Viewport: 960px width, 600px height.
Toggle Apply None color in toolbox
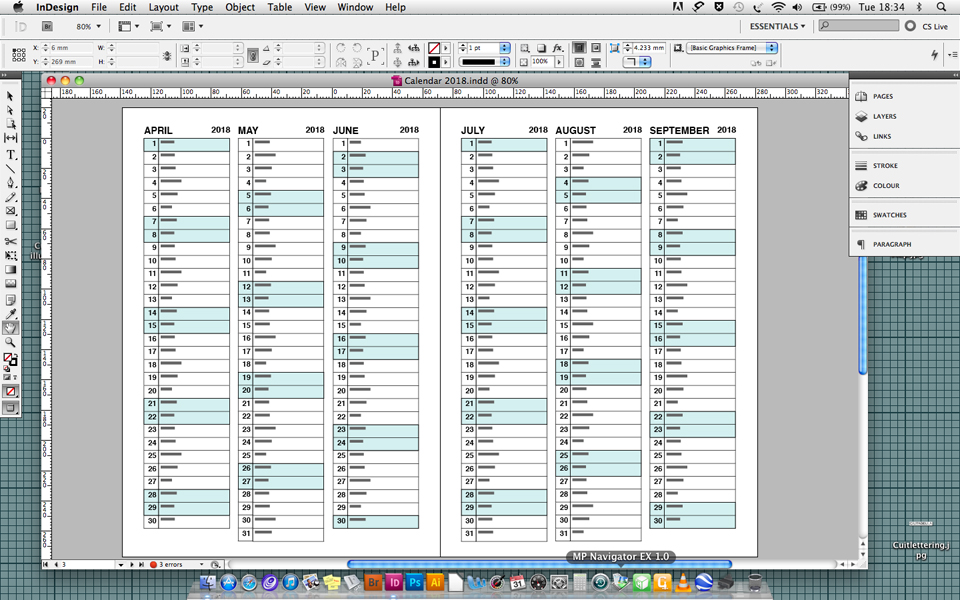[x=11, y=392]
